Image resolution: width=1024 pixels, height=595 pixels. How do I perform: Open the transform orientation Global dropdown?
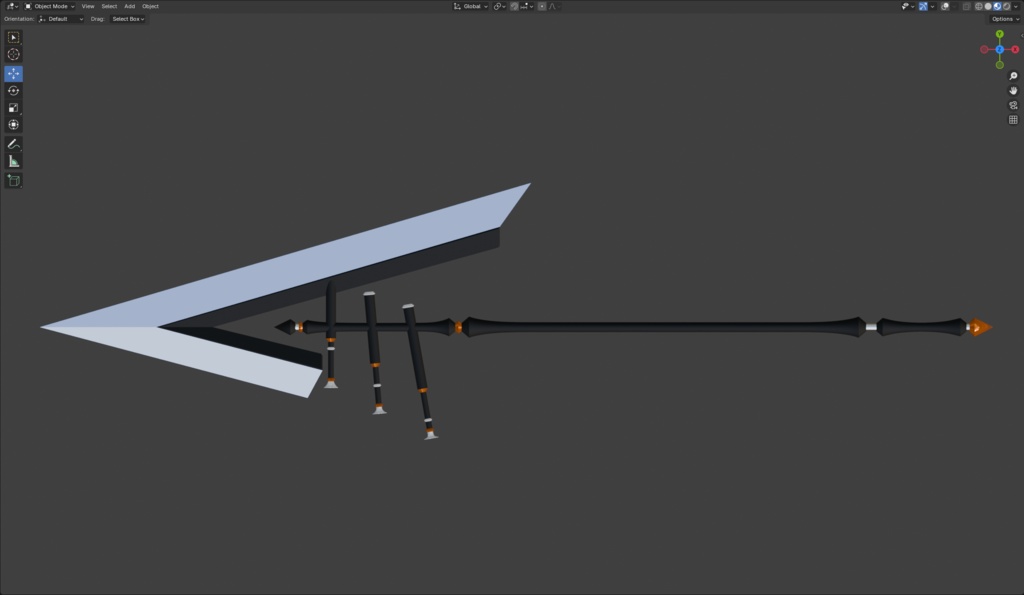coord(471,6)
